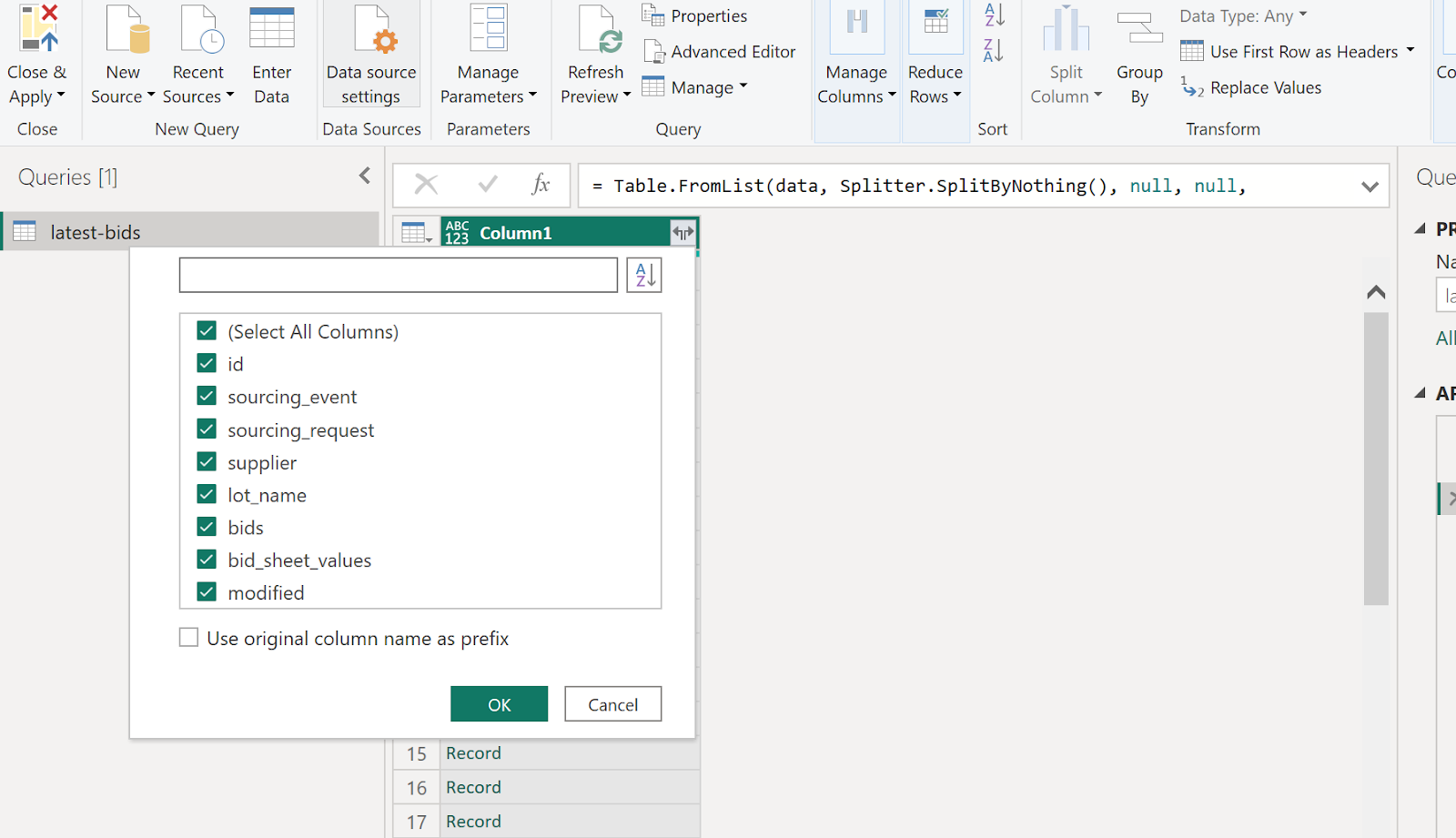Click the preview scrollbar up arrow
The width and height of the screenshot is (1456, 838).
coord(1376,292)
